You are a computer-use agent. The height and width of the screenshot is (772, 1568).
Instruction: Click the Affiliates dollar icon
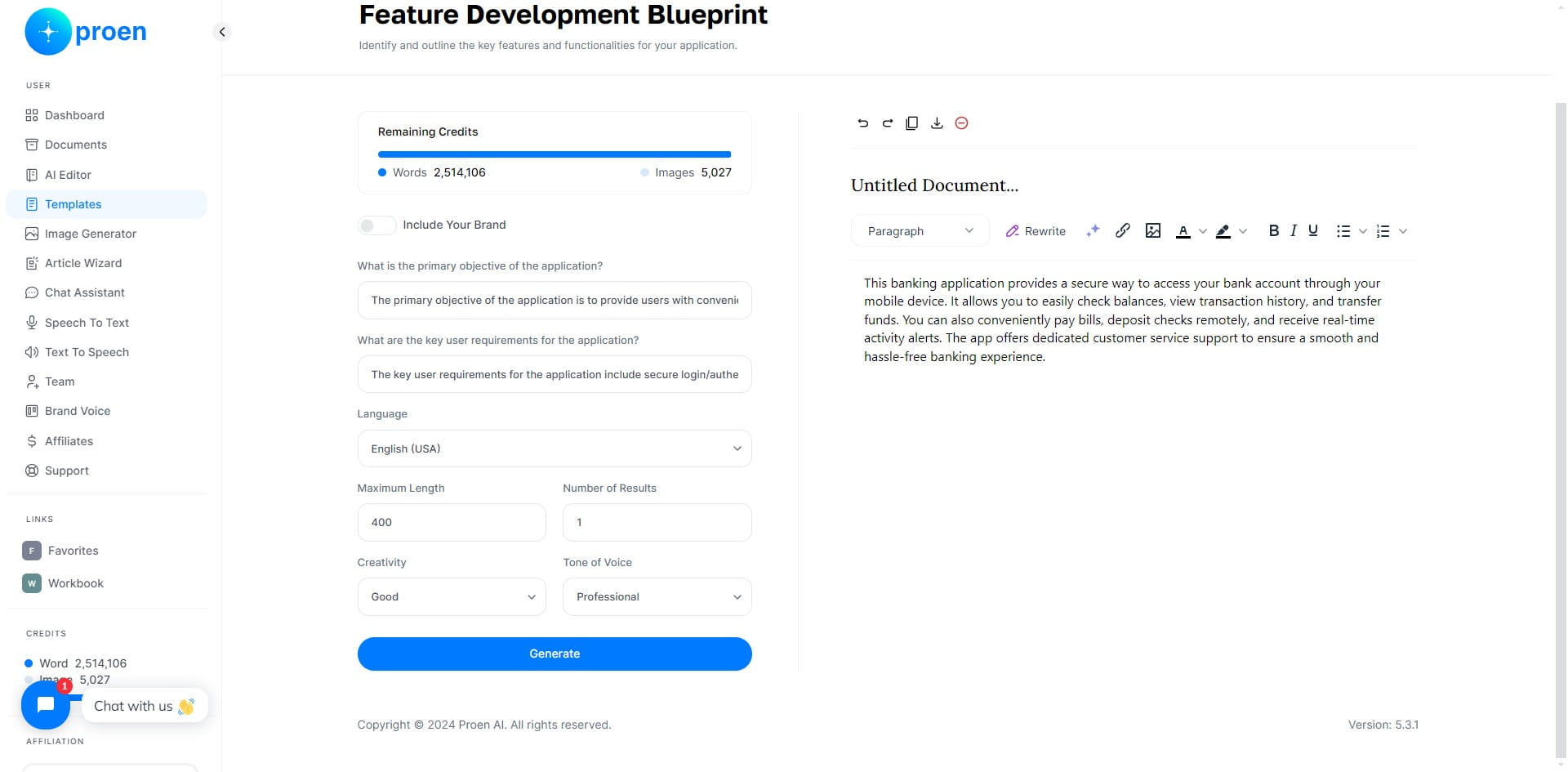coord(32,441)
